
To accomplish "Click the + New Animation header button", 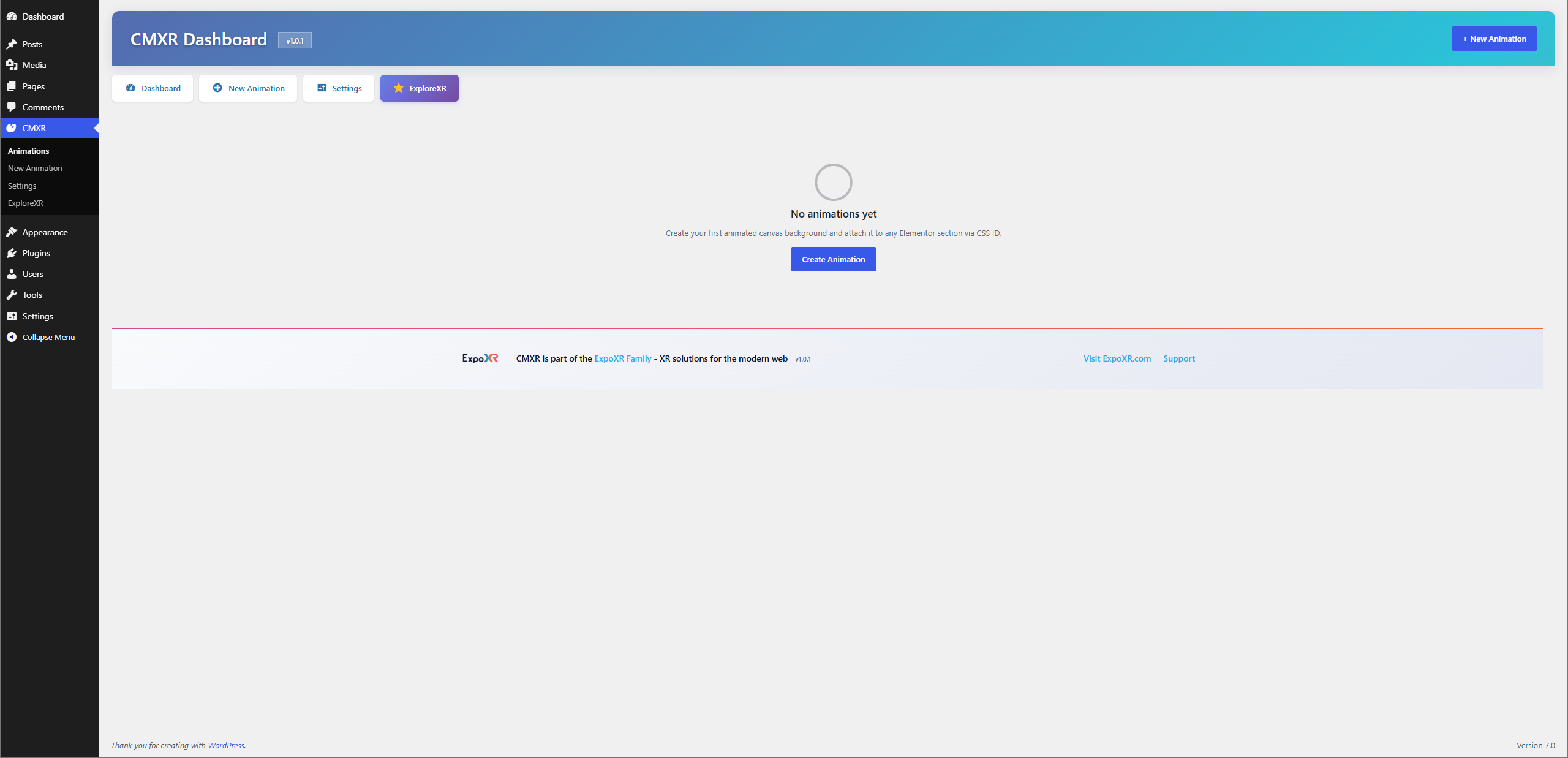I will tap(1494, 39).
